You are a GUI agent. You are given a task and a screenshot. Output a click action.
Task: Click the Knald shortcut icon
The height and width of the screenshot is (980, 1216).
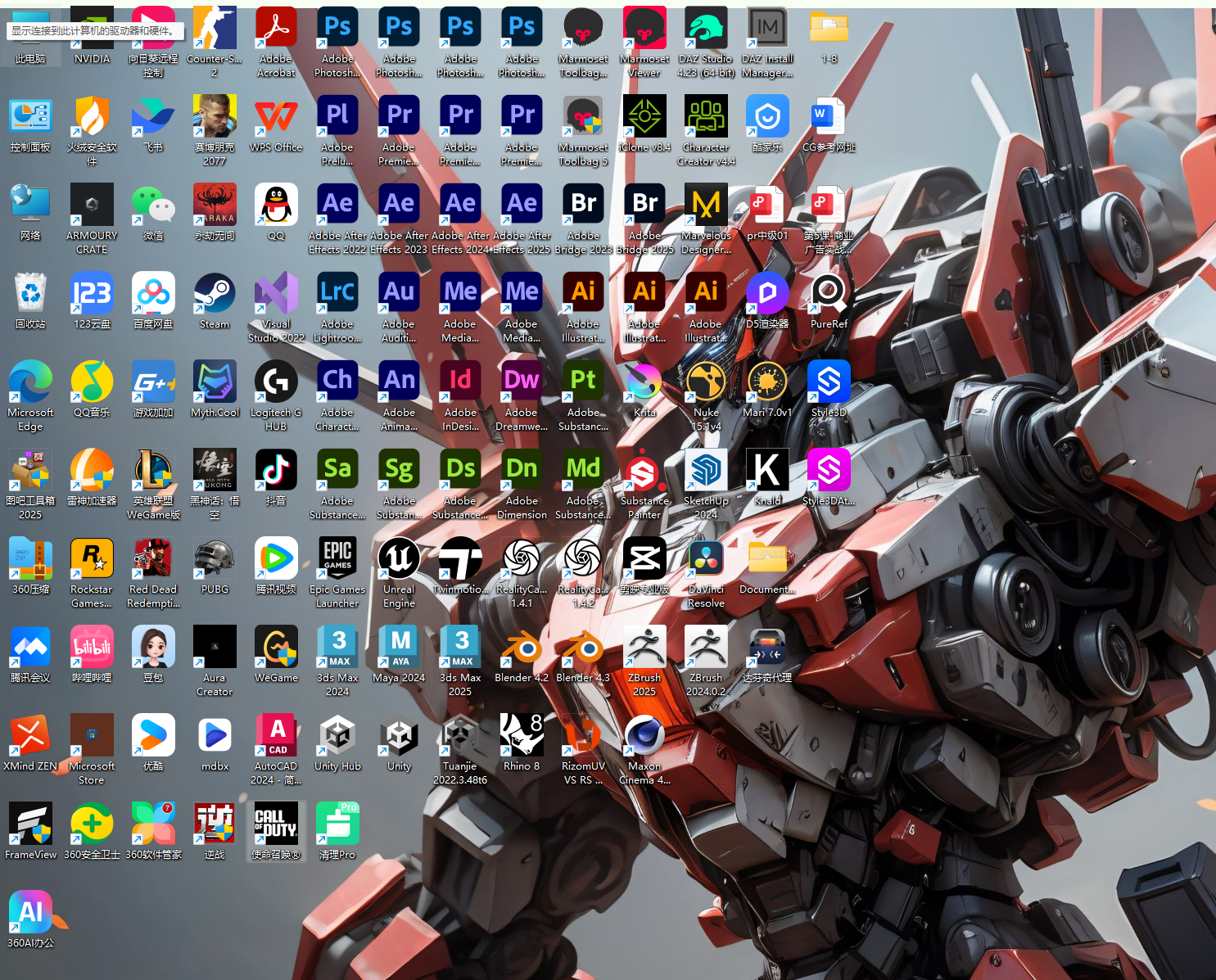click(x=767, y=478)
